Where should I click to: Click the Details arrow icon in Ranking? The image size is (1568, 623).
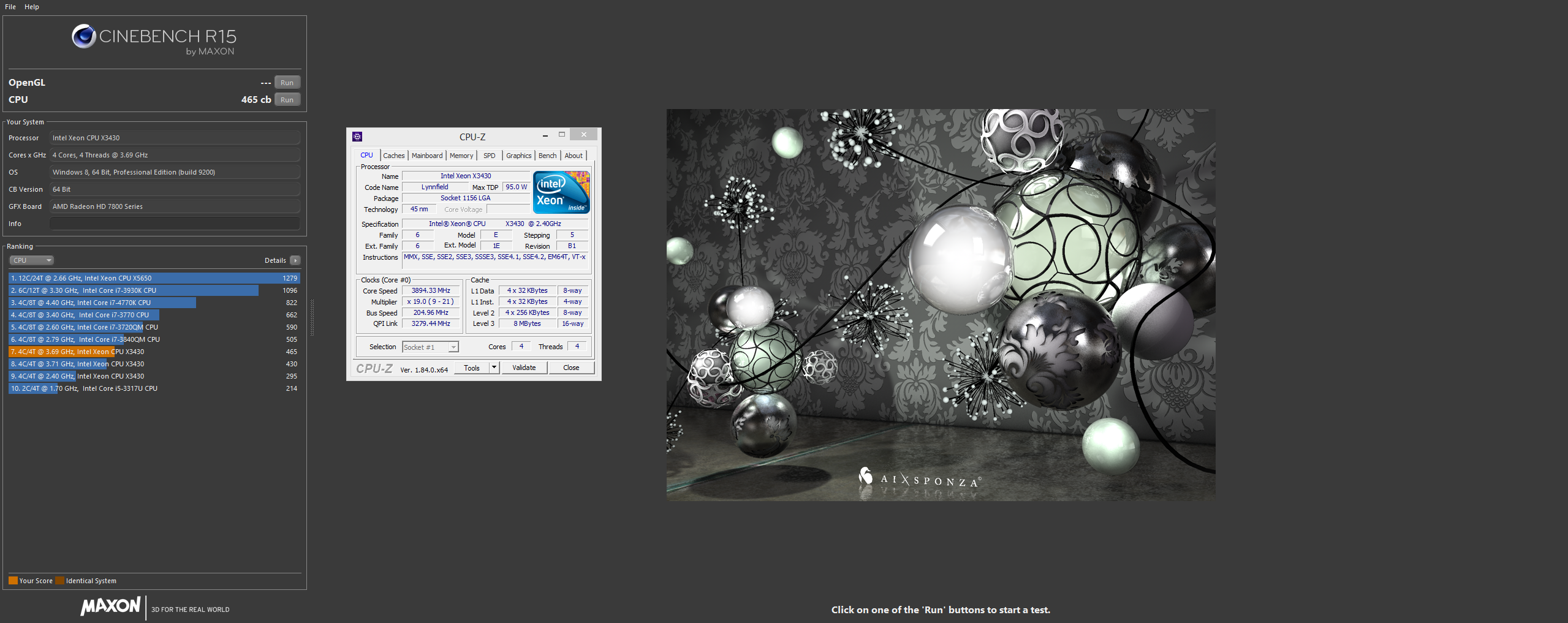tap(295, 260)
